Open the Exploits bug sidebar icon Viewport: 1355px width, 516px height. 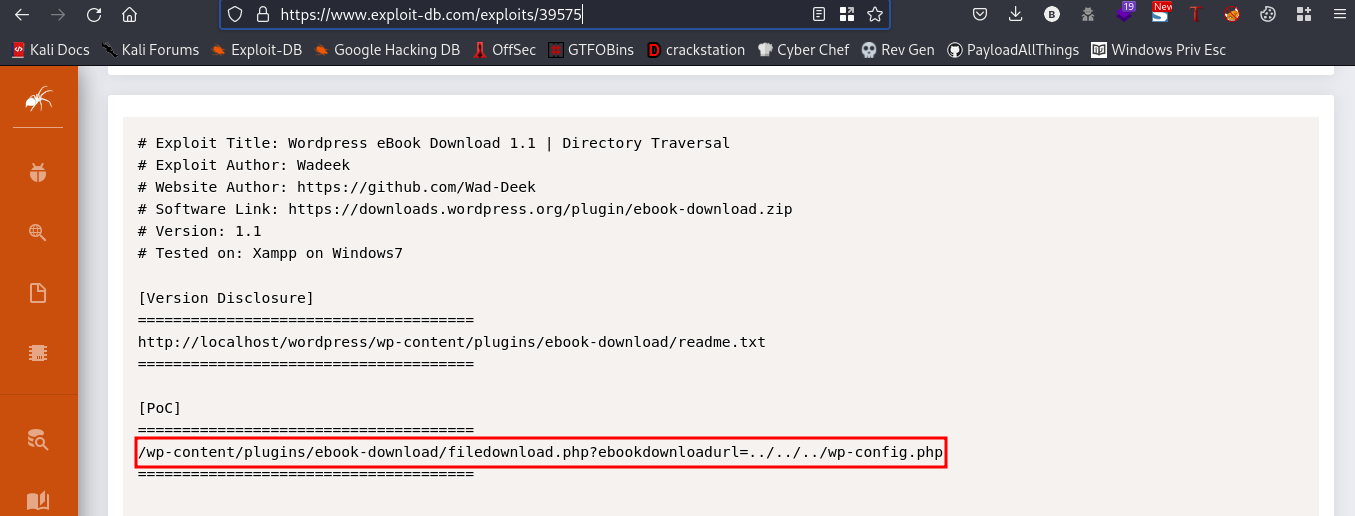click(x=38, y=172)
